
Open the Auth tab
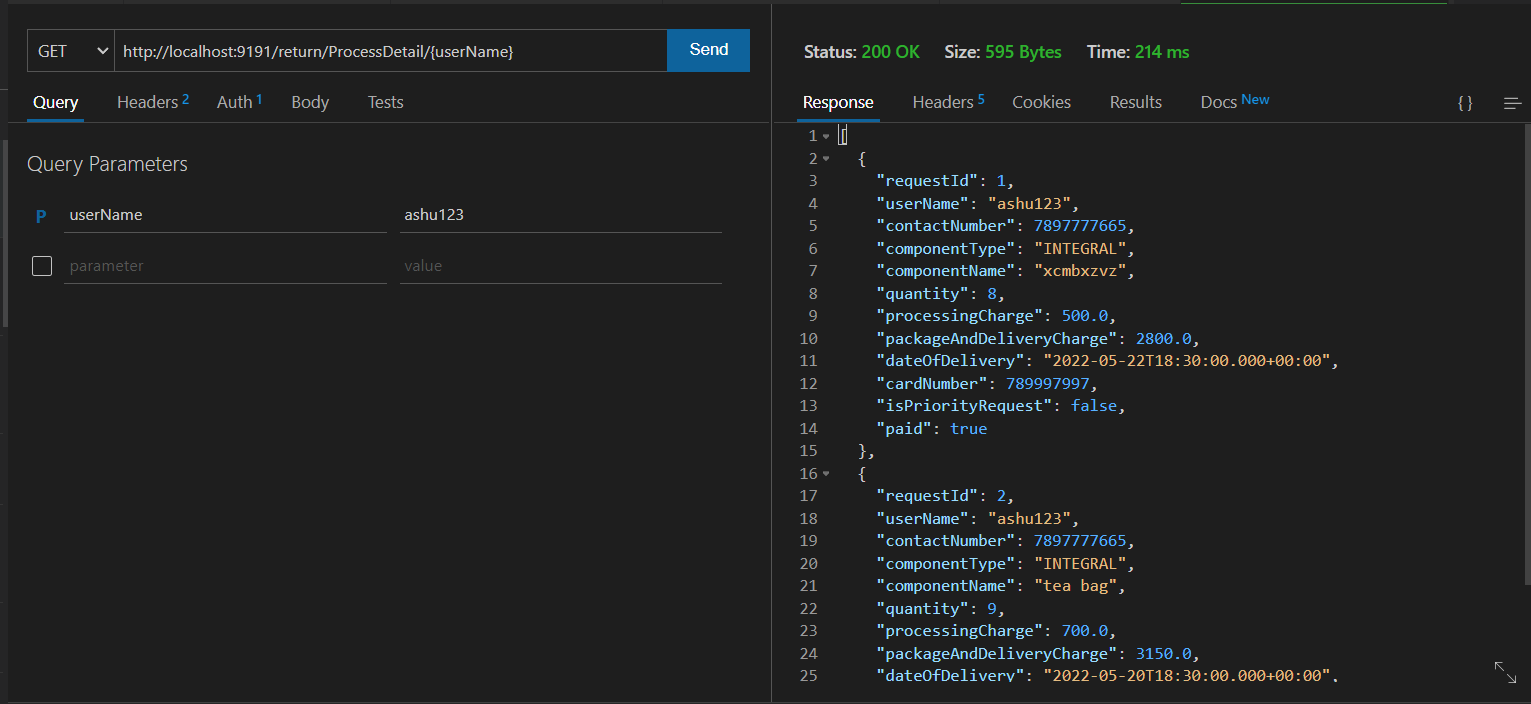pyautogui.click(x=239, y=102)
